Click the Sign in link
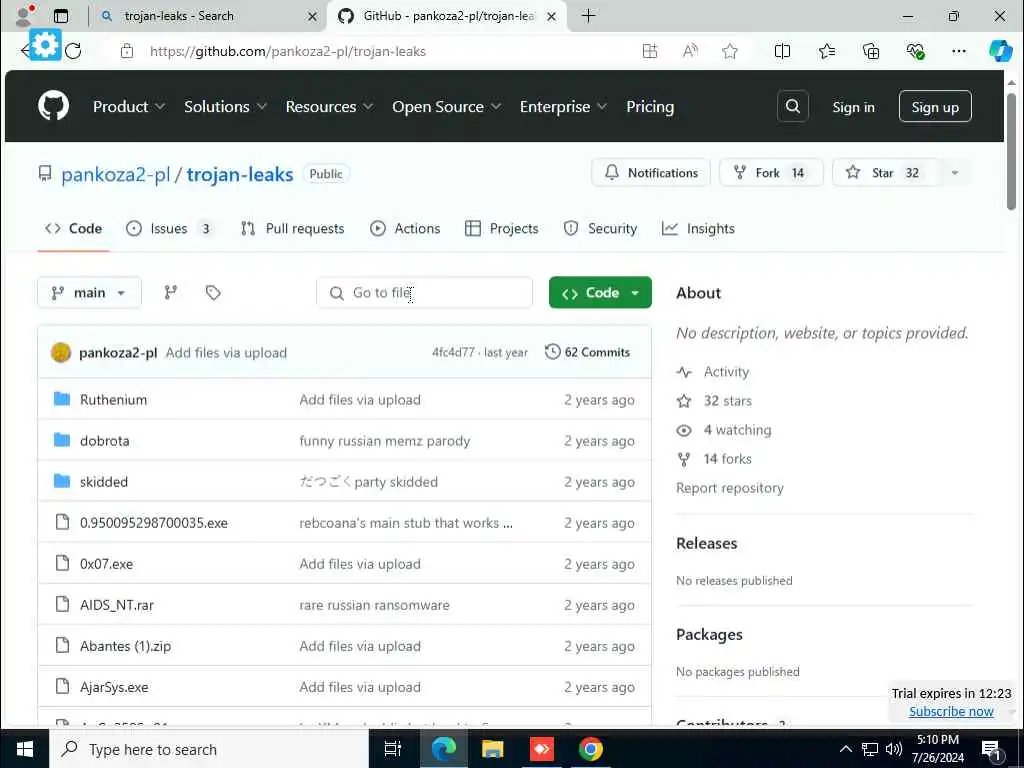This screenshot has height=768, width=1024. [x=853, y=107]
